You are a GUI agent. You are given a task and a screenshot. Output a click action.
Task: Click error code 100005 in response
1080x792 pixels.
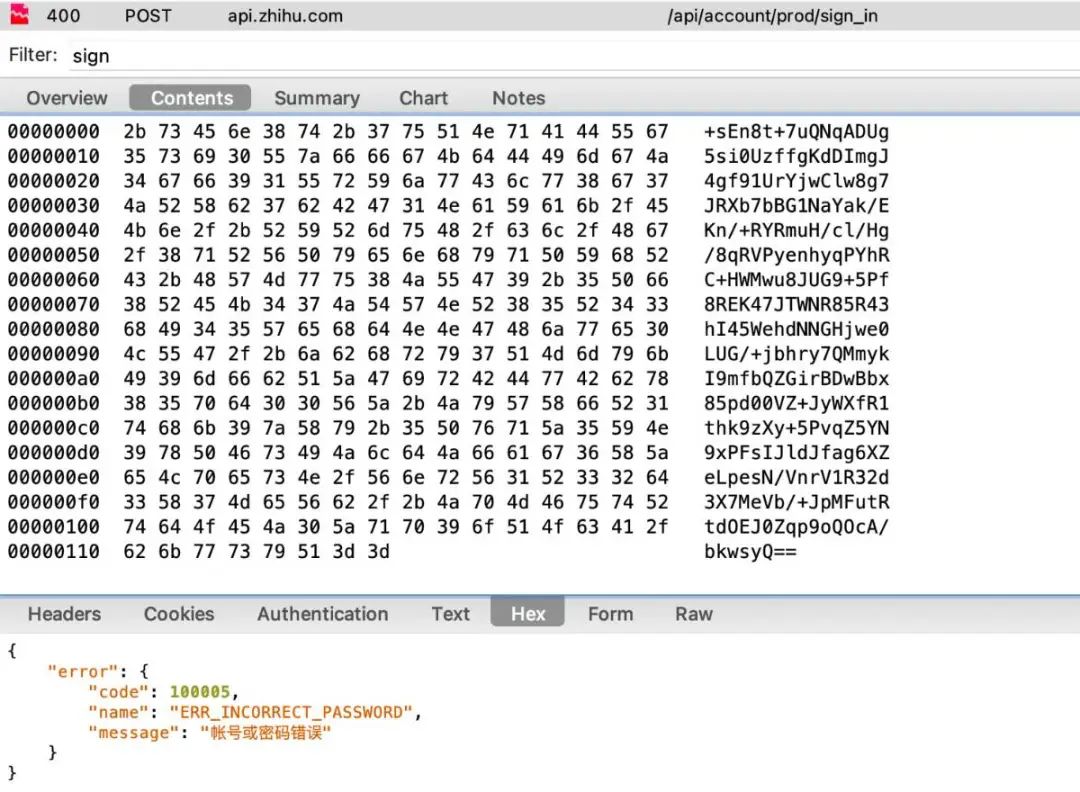point(200,691)
